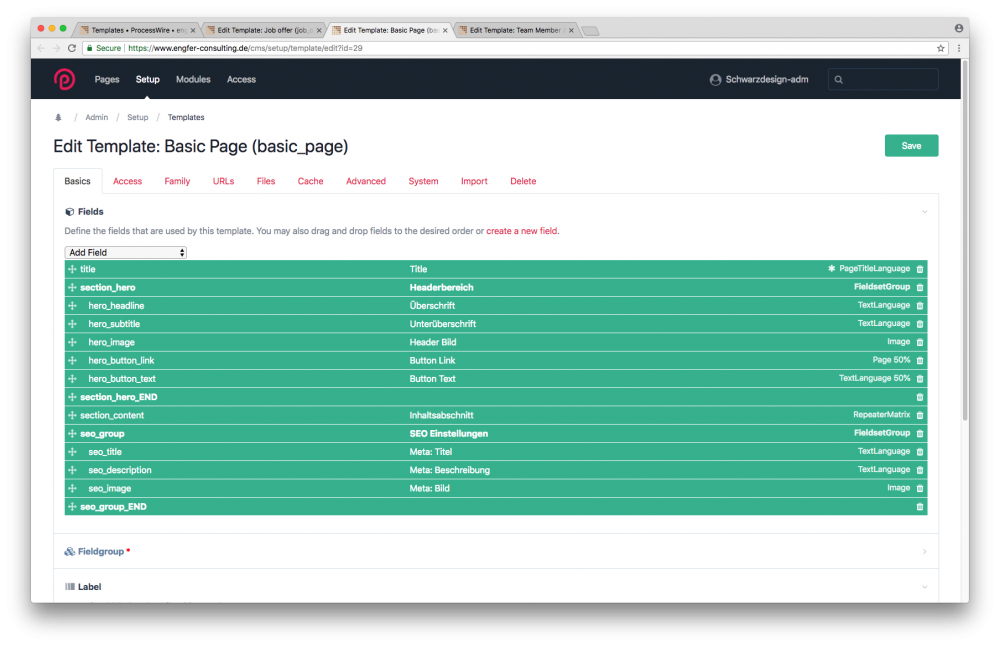Screen dimensions: 1000x647
Task: Click the trash icon for hero_image field
Action: (920, 343)
